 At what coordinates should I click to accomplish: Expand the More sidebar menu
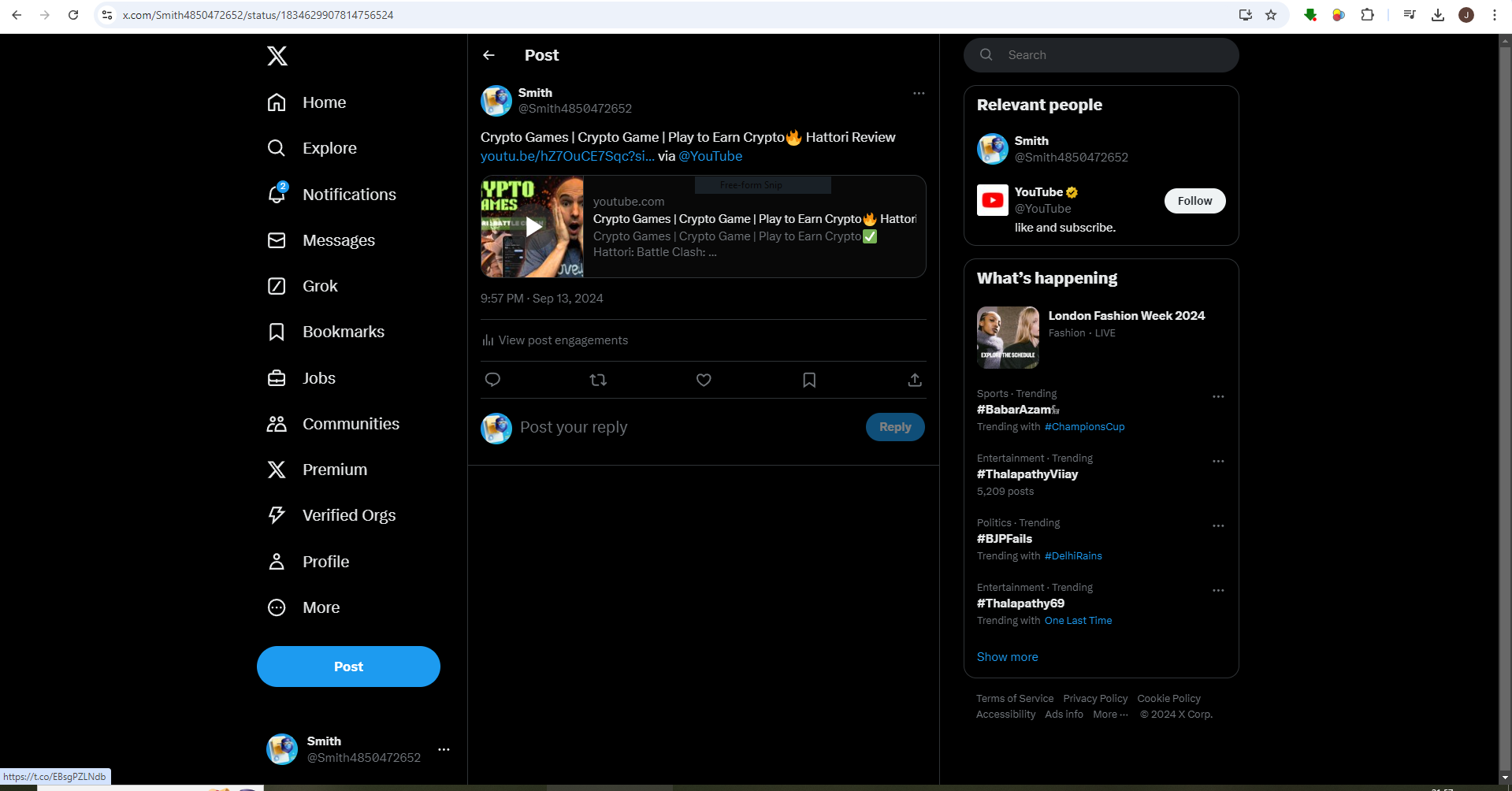303,607
